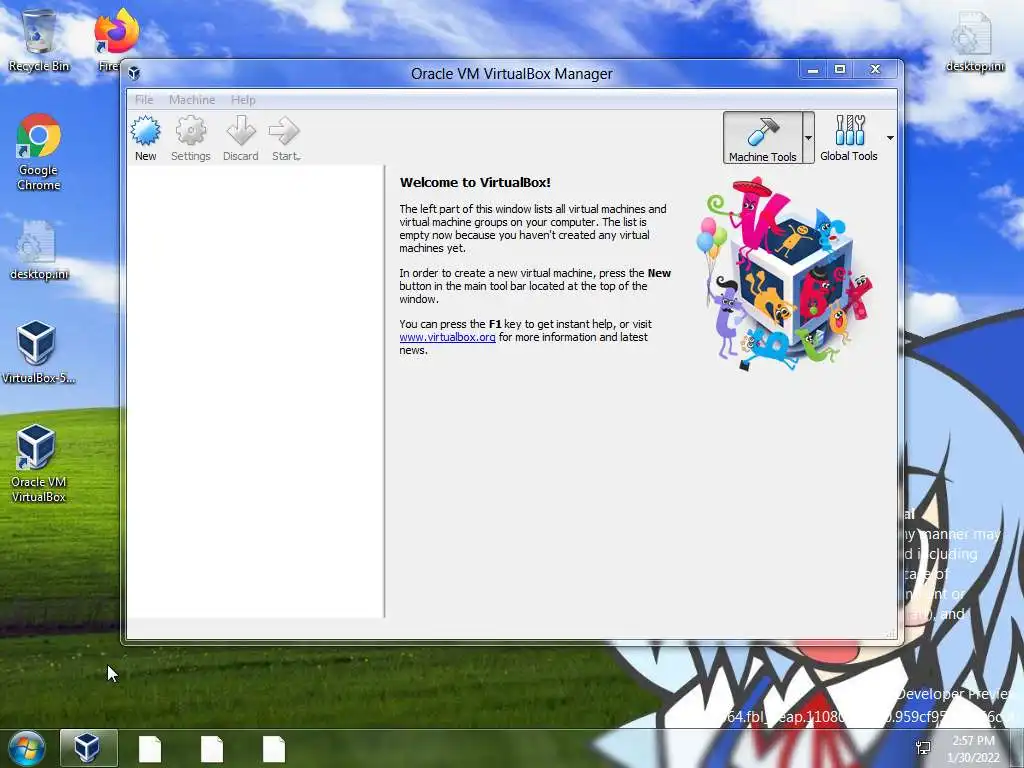The height and width of the screenshot is (768, 1024).
Task: Click the first blank document taskbar icon
Action: (x=150, y=750)
